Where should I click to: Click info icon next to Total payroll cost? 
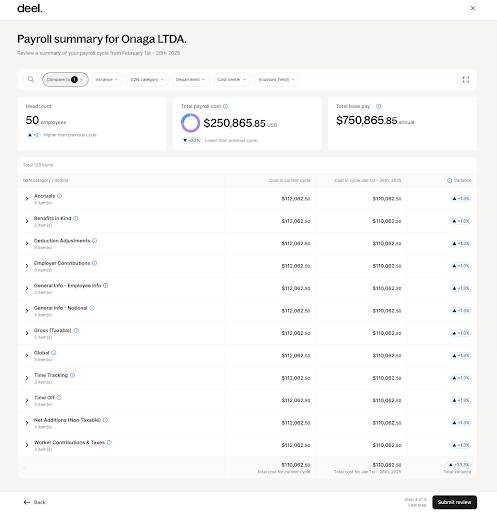pyautogui.click(x=225, y=106)
